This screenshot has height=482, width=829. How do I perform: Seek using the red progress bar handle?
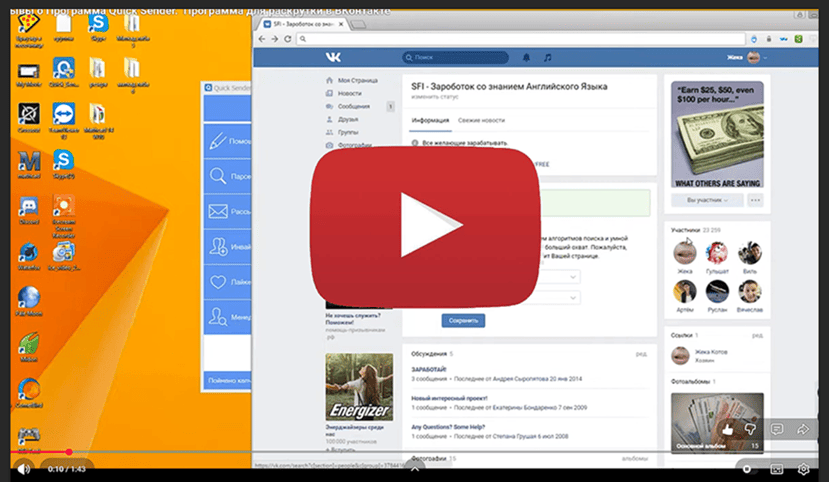(69, 452)
